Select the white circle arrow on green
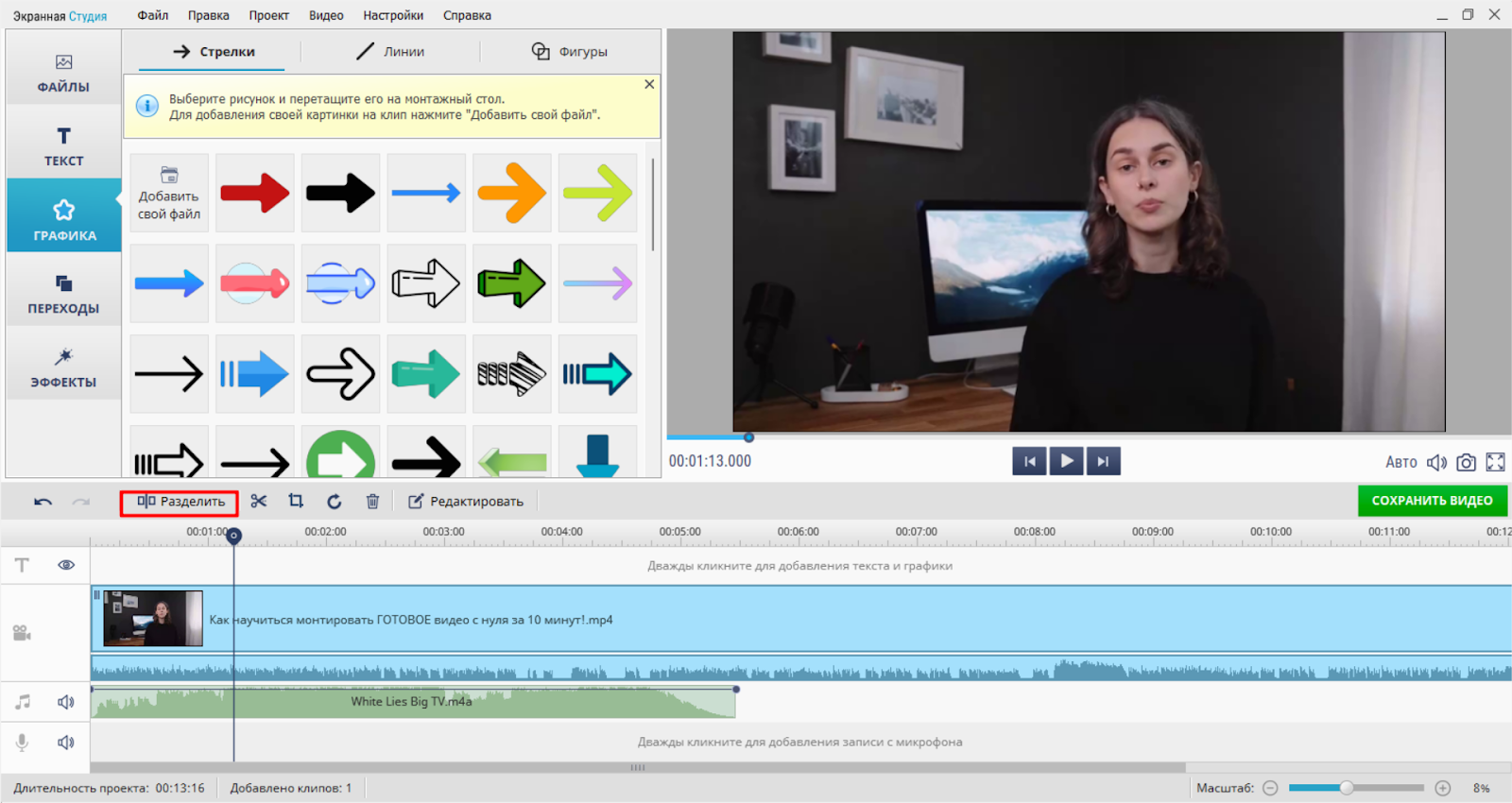Image resolution: width=1512 pixels, height=803 pixels. (340, 453)
